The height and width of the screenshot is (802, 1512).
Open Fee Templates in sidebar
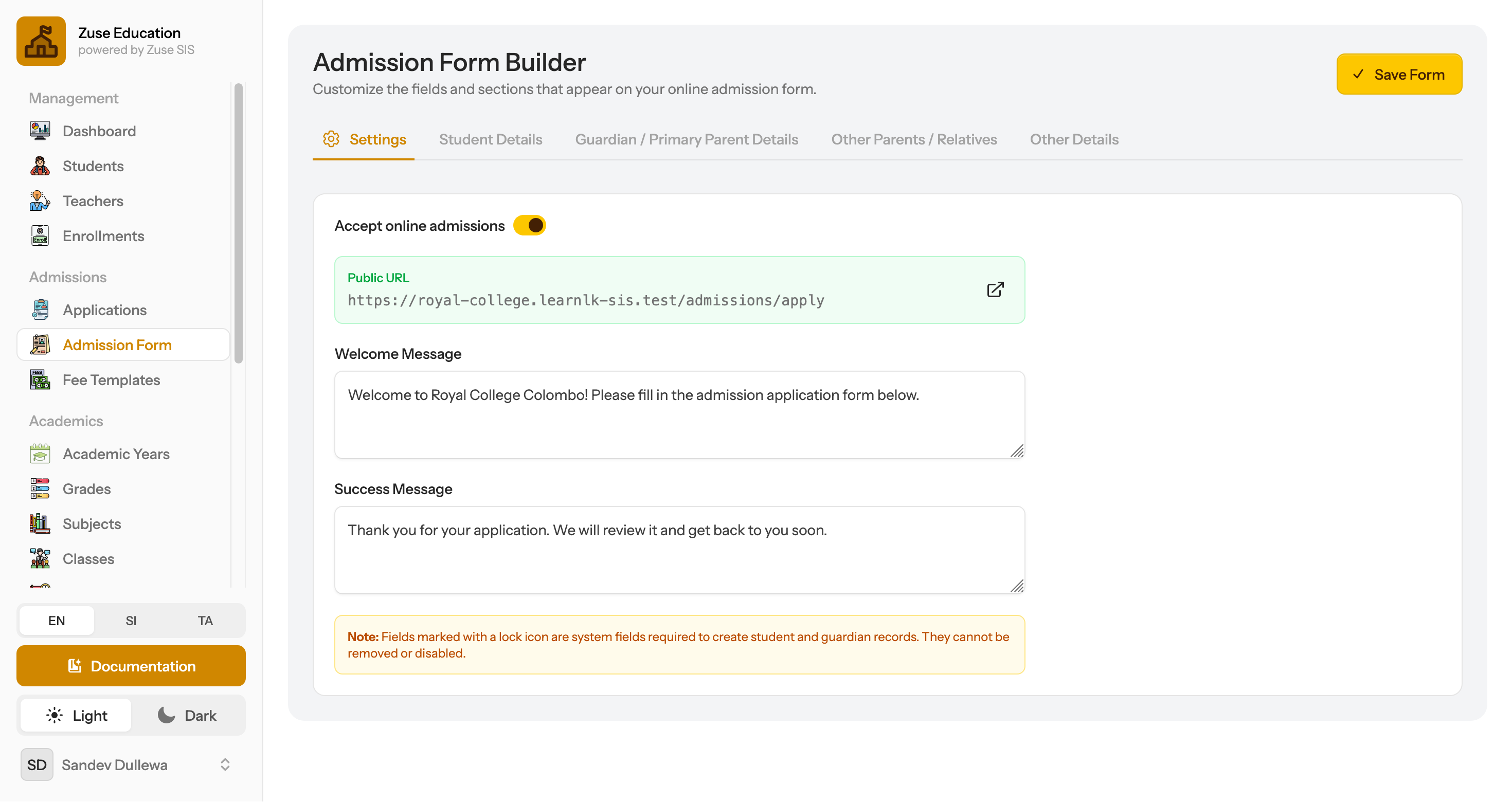[123, 380]
